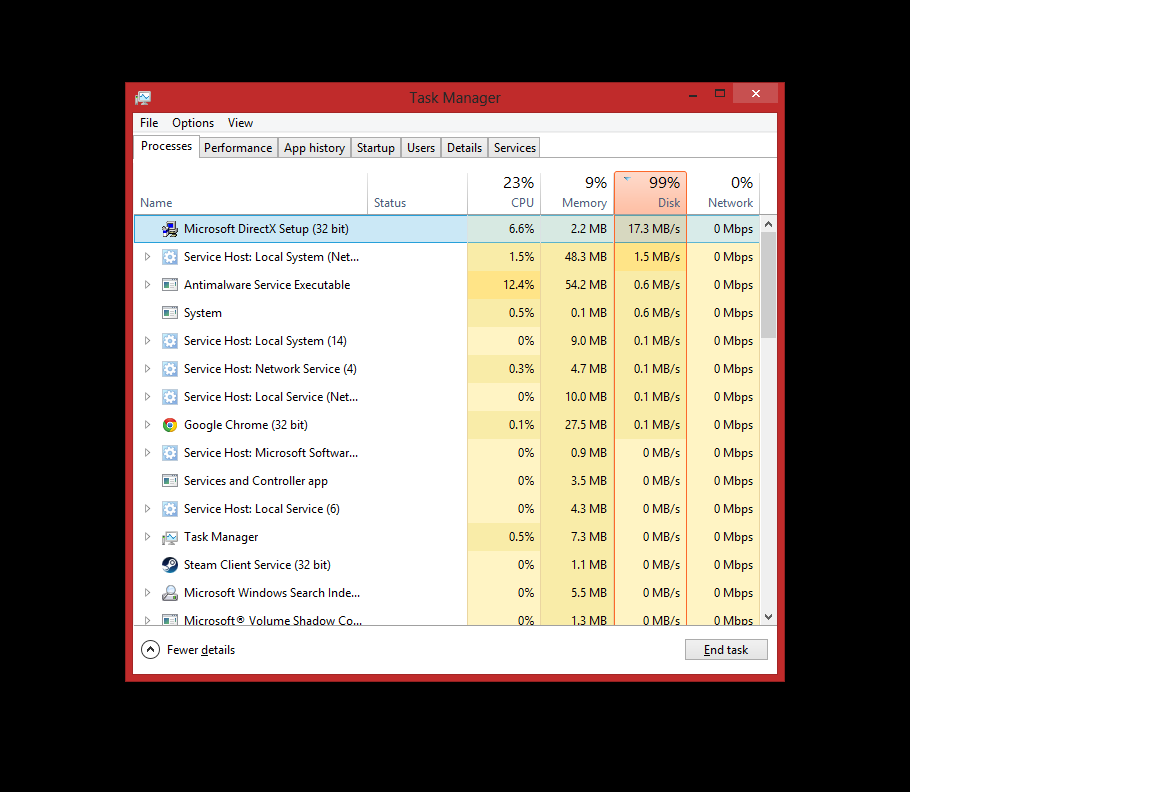Open the View menu
The height and width of the screenshot is (792, 1152).
click(x=240, y=123)
